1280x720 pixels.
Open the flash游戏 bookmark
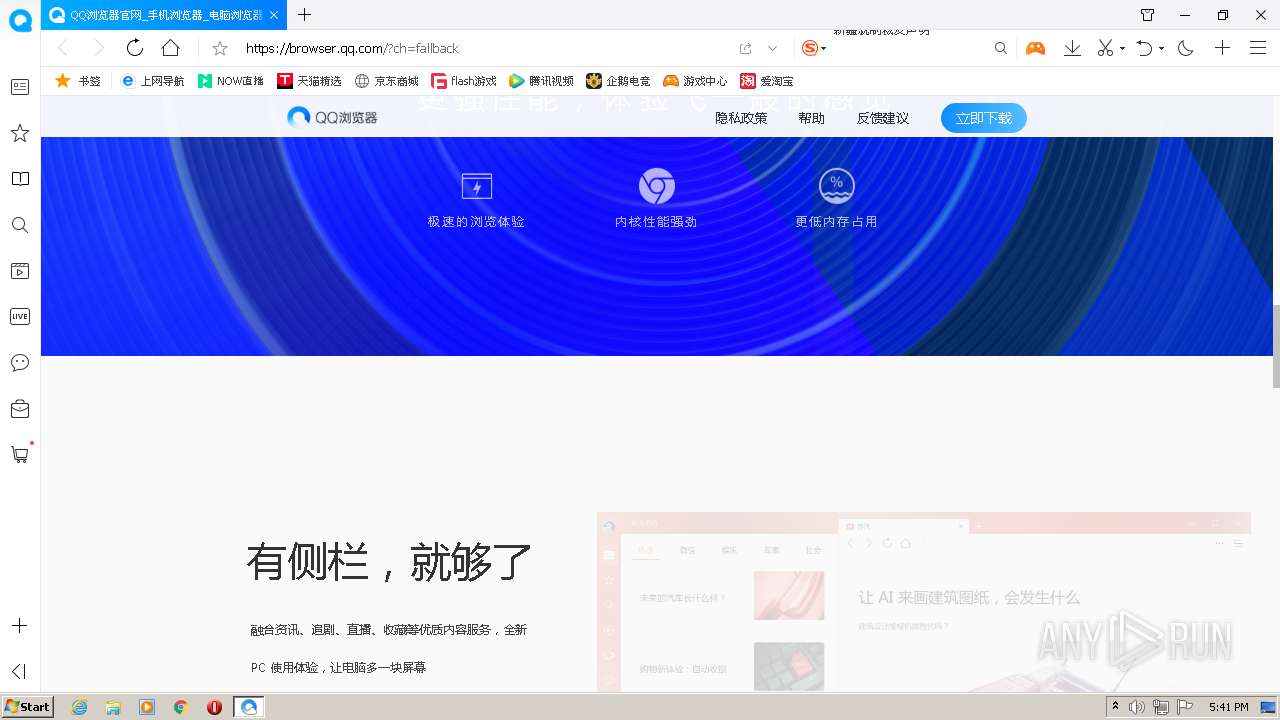[x=464, y=81]
